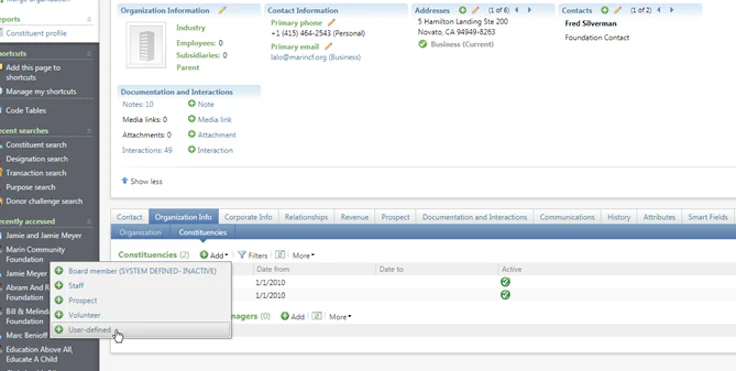Click the Primary phone edit pencil
Screen dimensions: 736x371
[x=331, y=23]
